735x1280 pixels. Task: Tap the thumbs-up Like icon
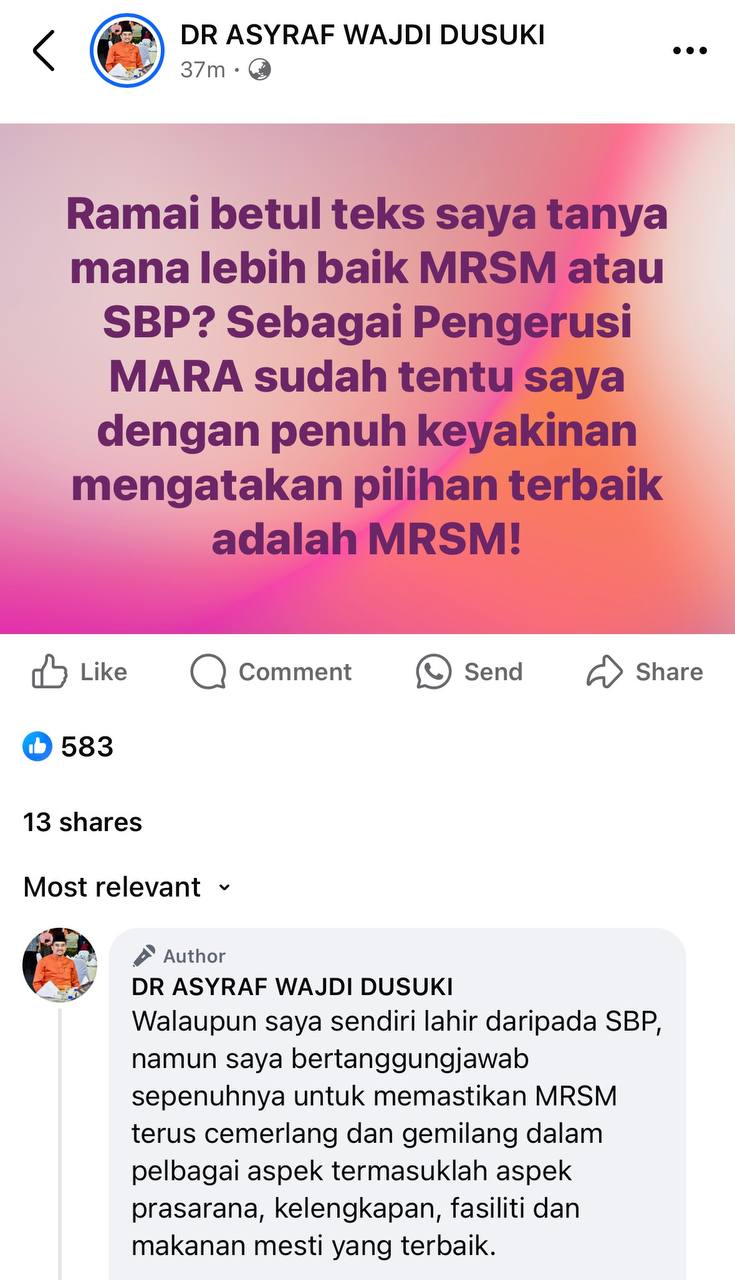point(49,672)
